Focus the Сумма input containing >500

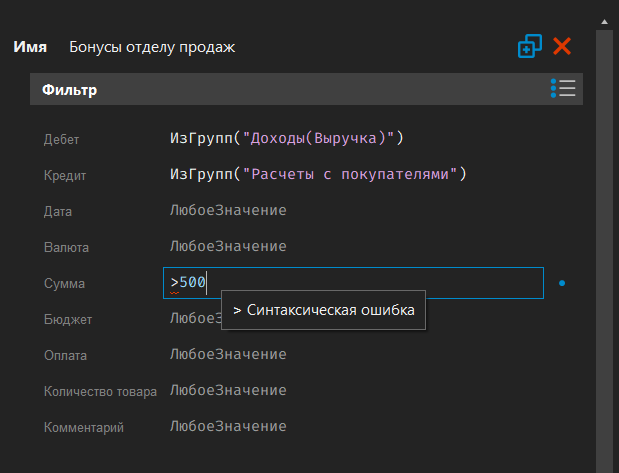point(352,283)
